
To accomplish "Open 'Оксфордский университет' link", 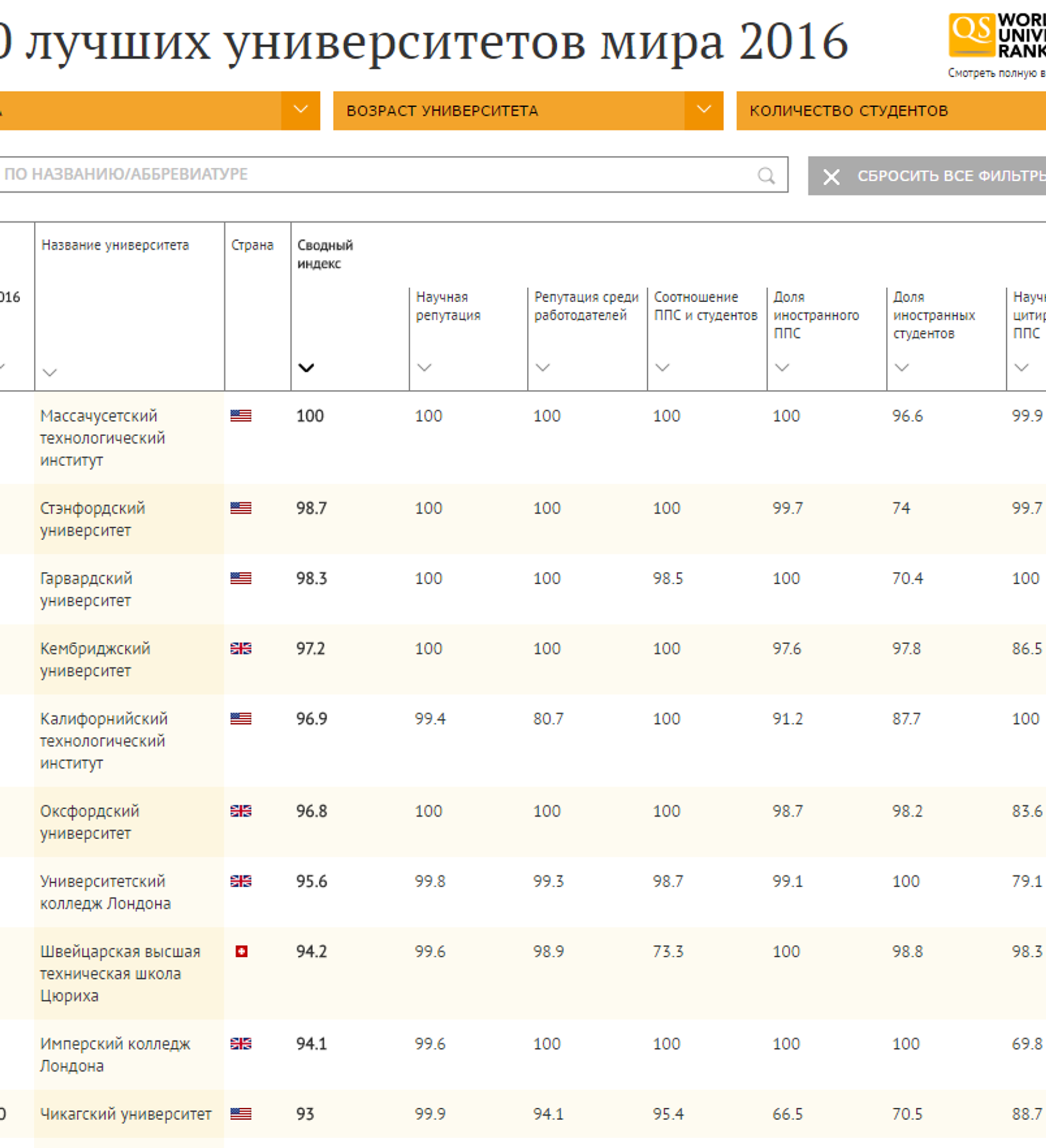I will (x=89, y=822).
